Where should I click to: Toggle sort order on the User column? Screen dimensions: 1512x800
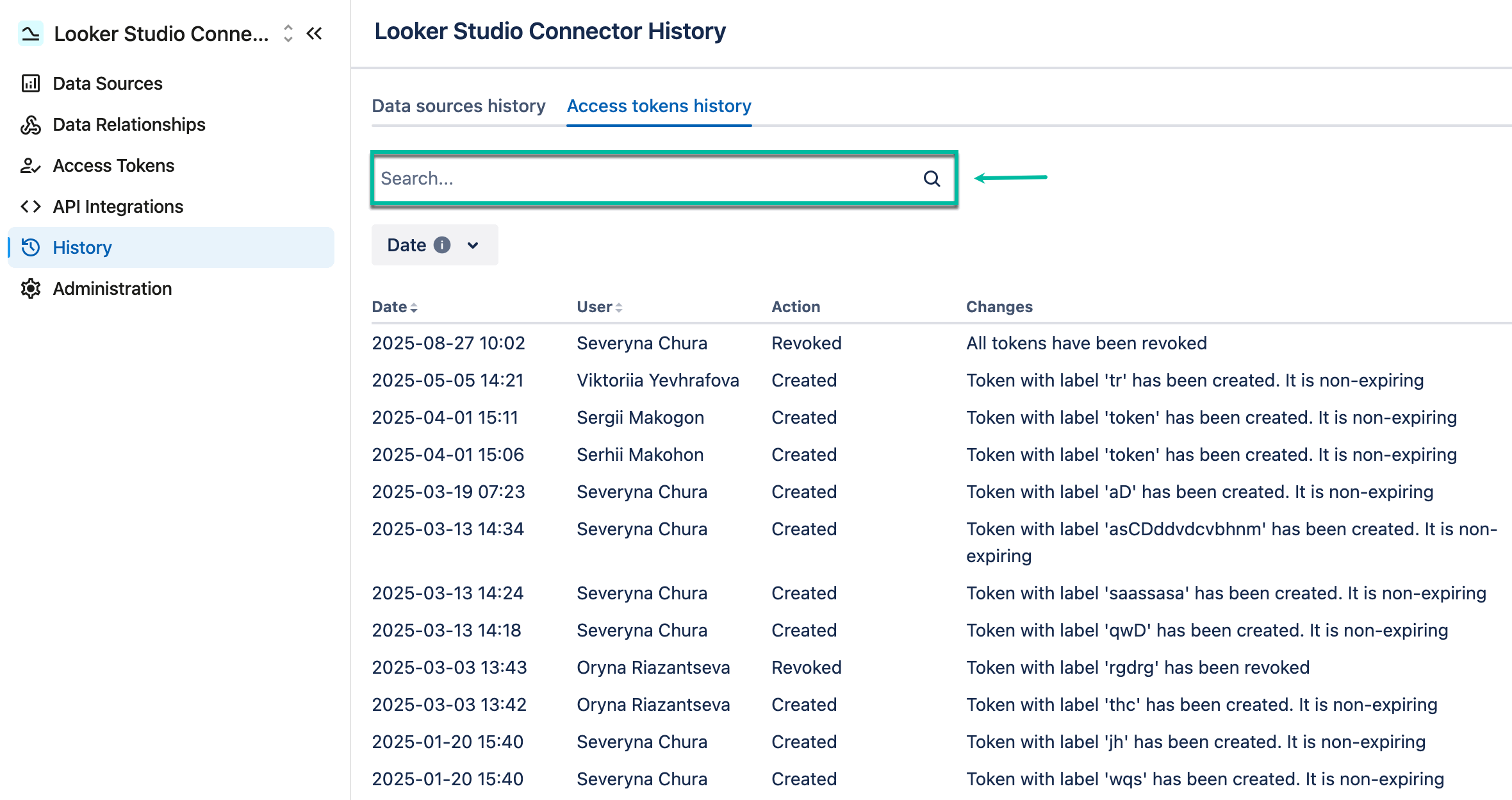(619, 307)
